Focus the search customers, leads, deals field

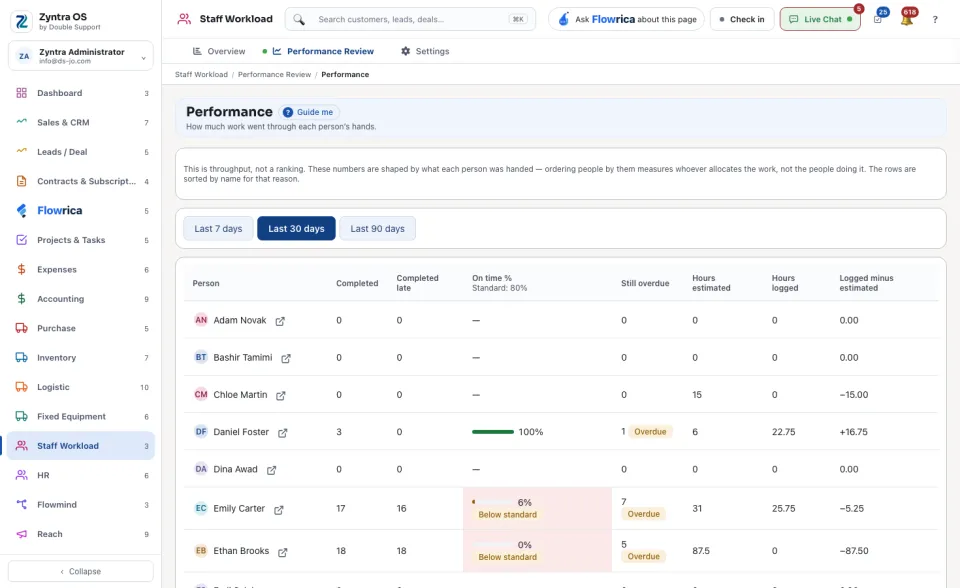pos(410,20)
